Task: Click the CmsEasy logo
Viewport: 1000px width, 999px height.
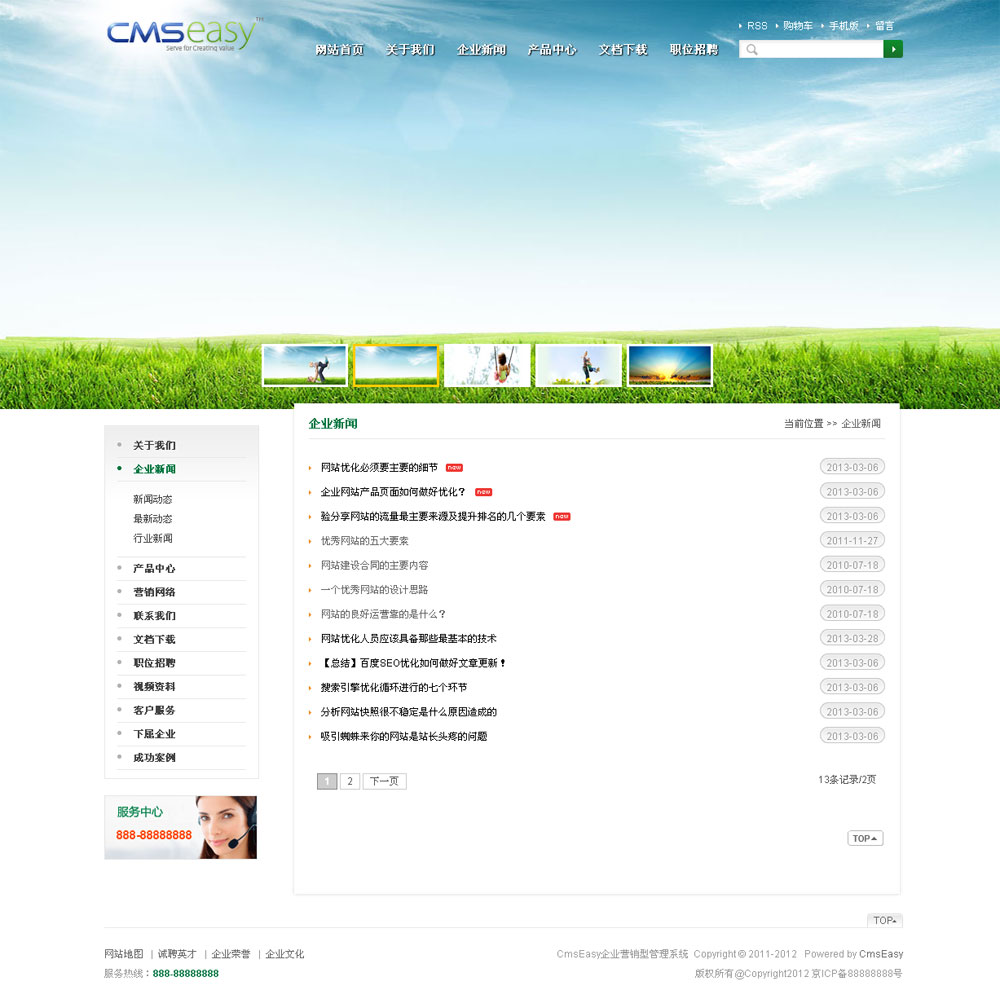Action: (x=181, y=34)
